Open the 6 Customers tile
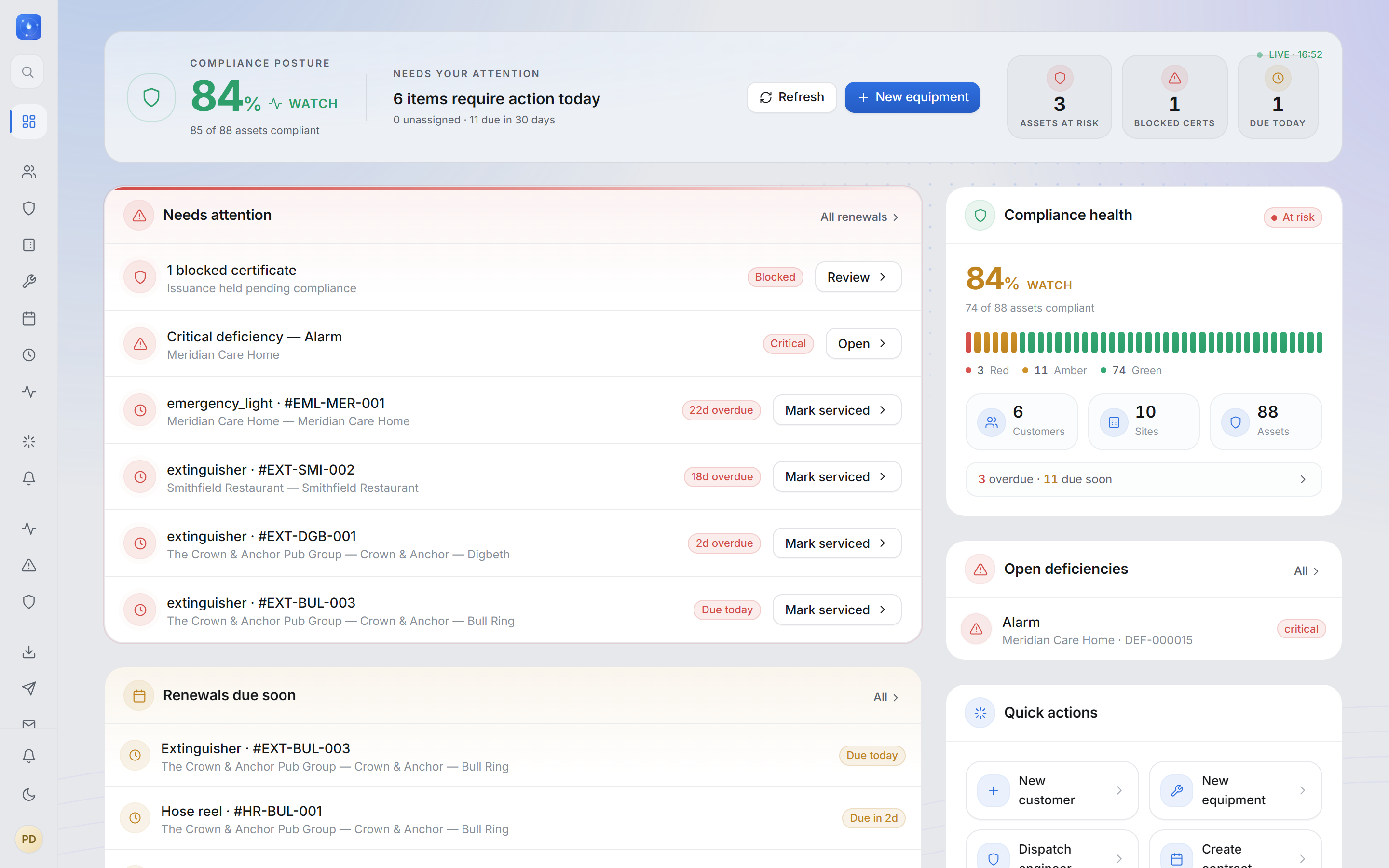The image size is (1389, 868). point(1021,421)
